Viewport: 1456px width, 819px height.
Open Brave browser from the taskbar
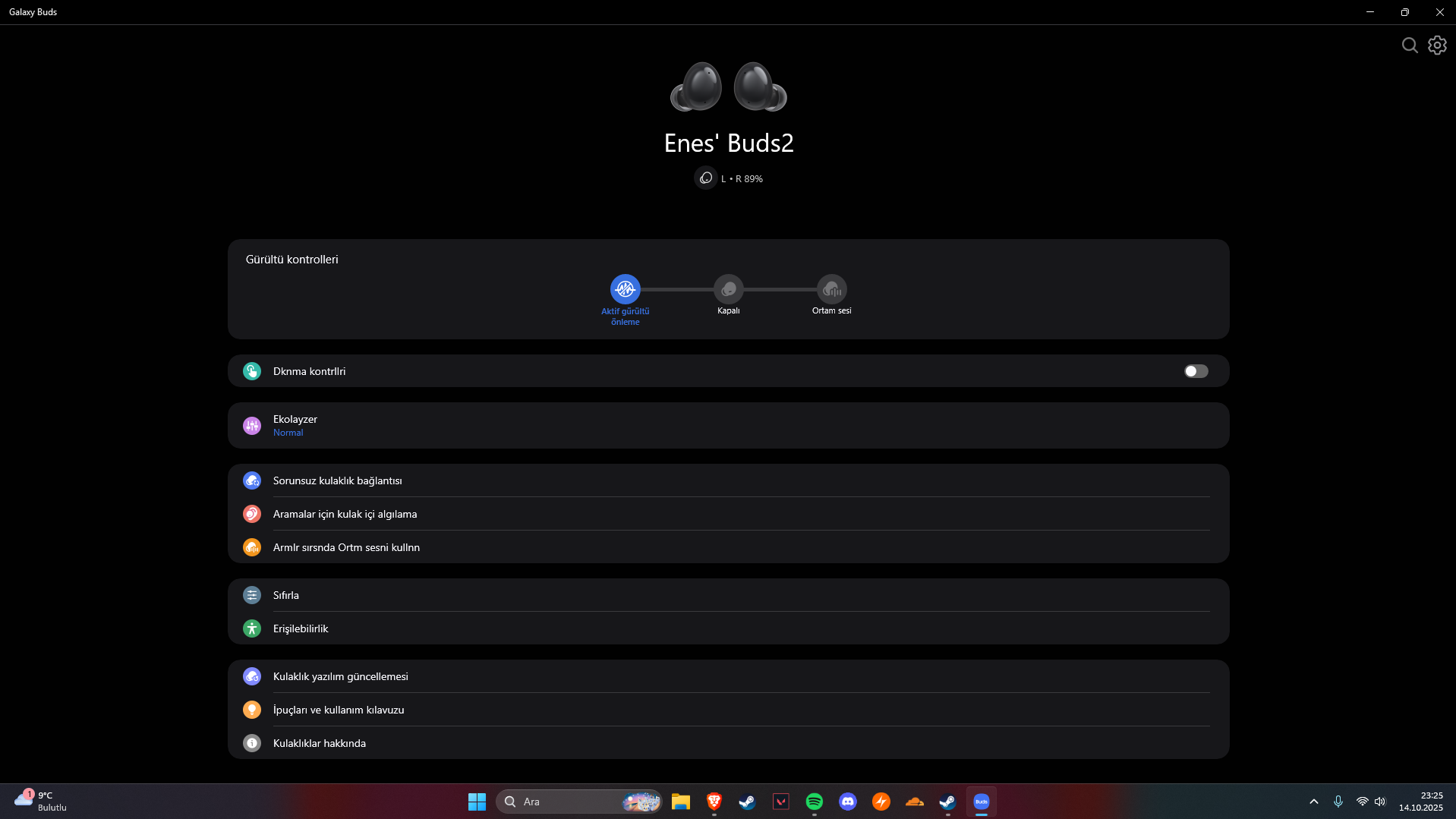[x=714, y=802]
